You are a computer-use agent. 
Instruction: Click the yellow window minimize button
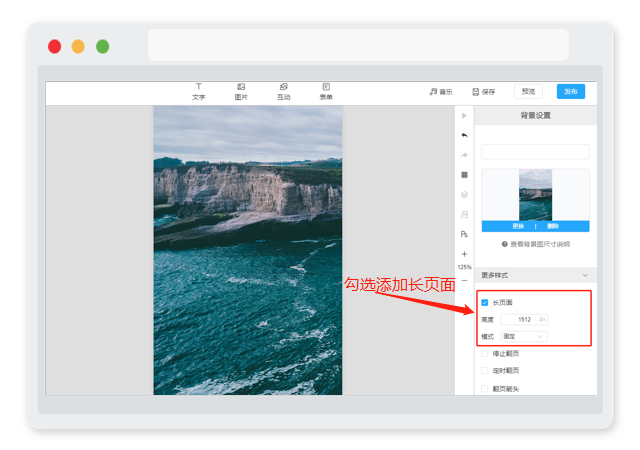[x=78, y=47]
